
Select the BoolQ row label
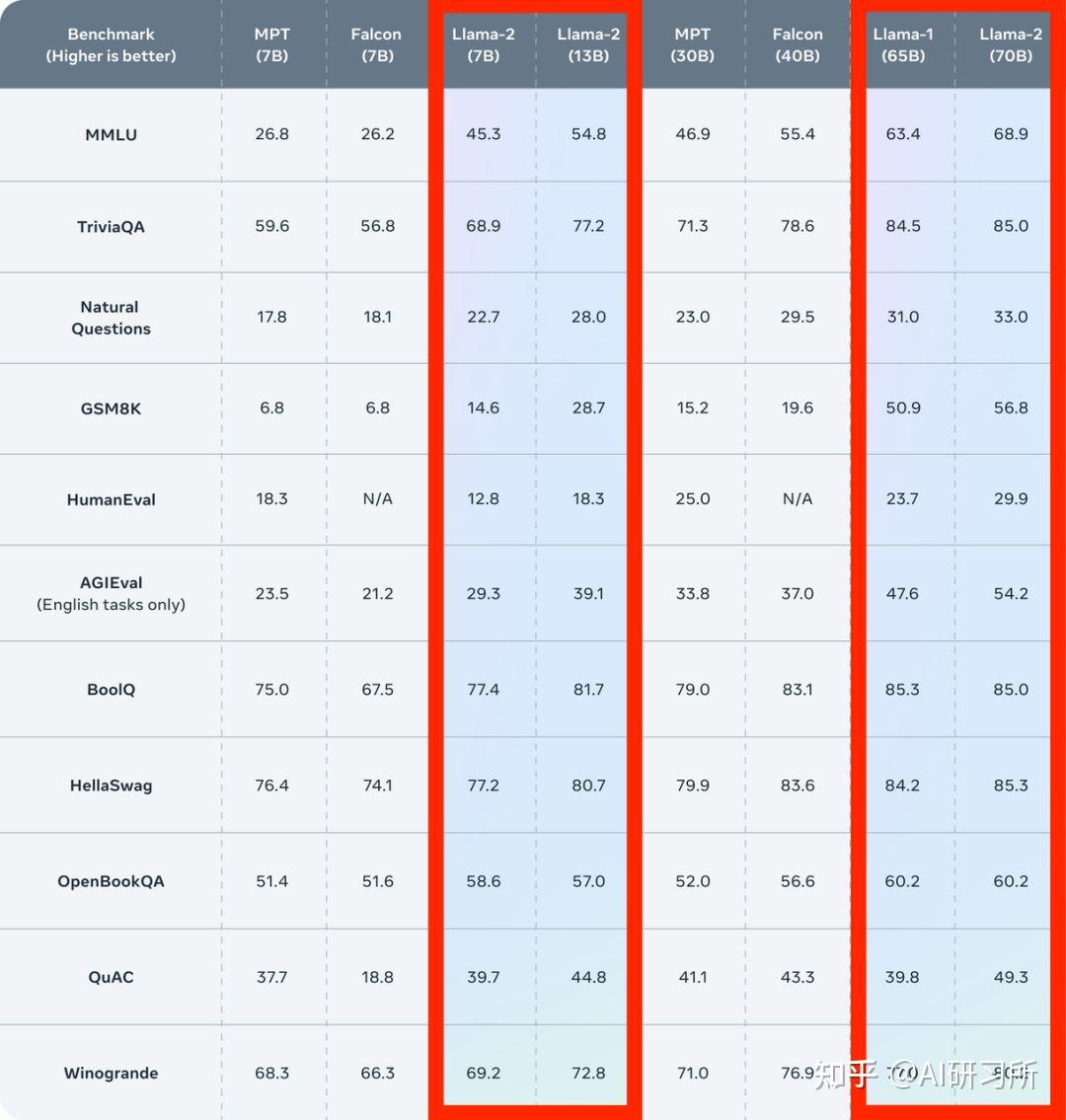pyautogui.click(x=111, y=690)
